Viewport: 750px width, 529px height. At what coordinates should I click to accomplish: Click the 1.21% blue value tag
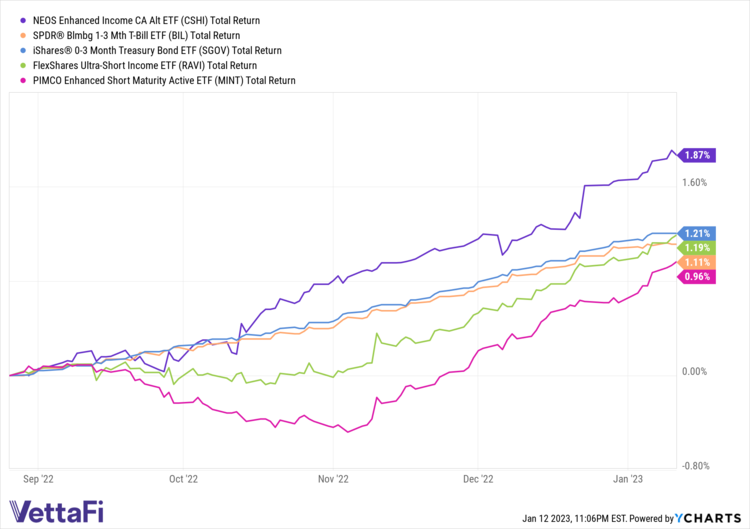point(695,232)
